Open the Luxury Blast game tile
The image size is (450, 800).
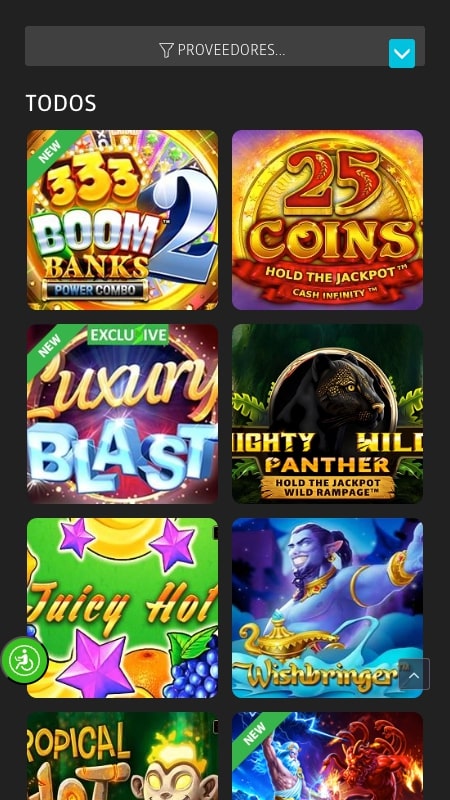(122, 414)
